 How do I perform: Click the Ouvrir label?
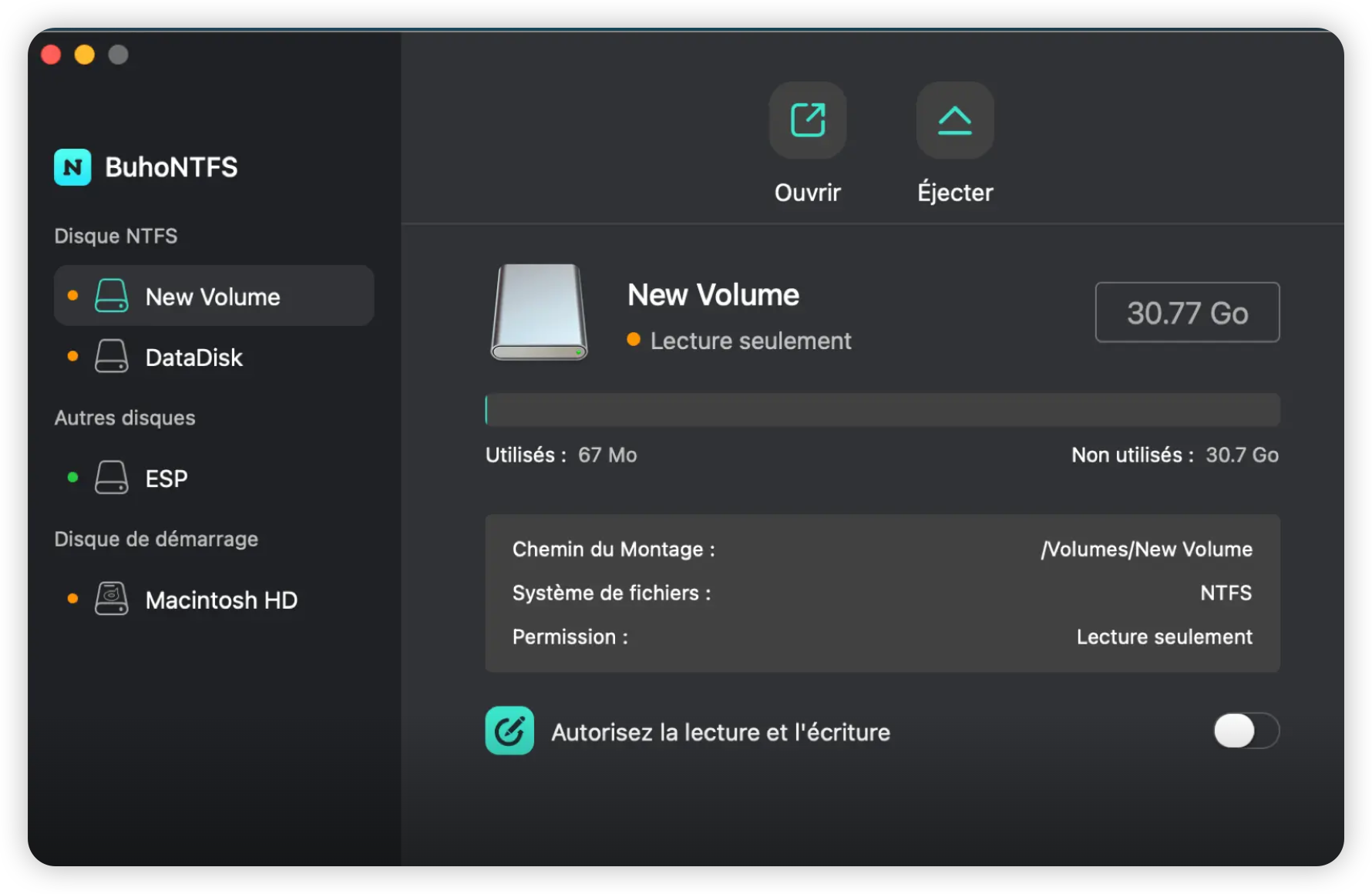tap(808, 192)
